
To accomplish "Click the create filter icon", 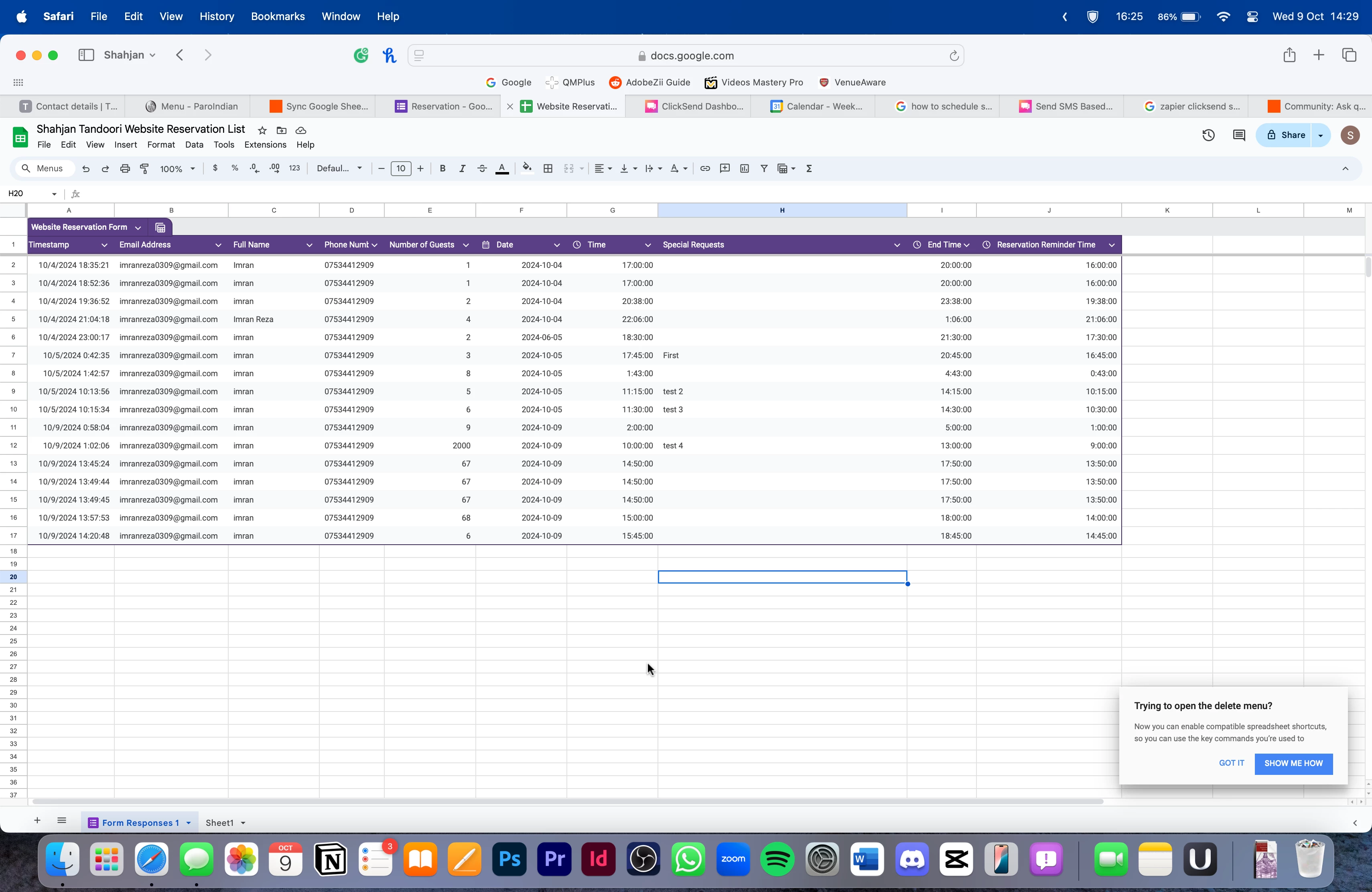I will tap(764, 169).
